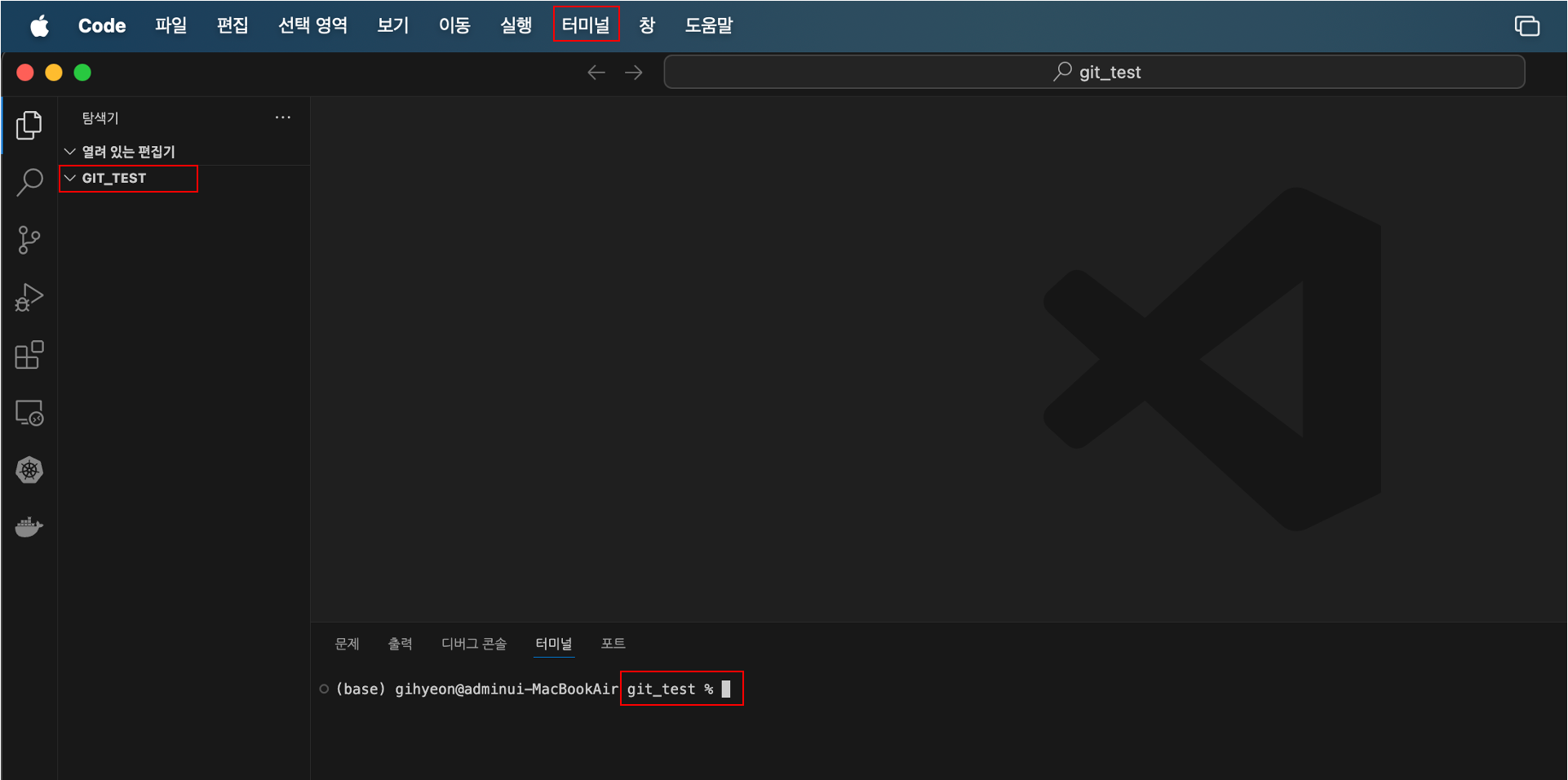Viewport: 1568px width, 780px height.
Task: Click the terminal command decoration circle
Action: [324, 689]
